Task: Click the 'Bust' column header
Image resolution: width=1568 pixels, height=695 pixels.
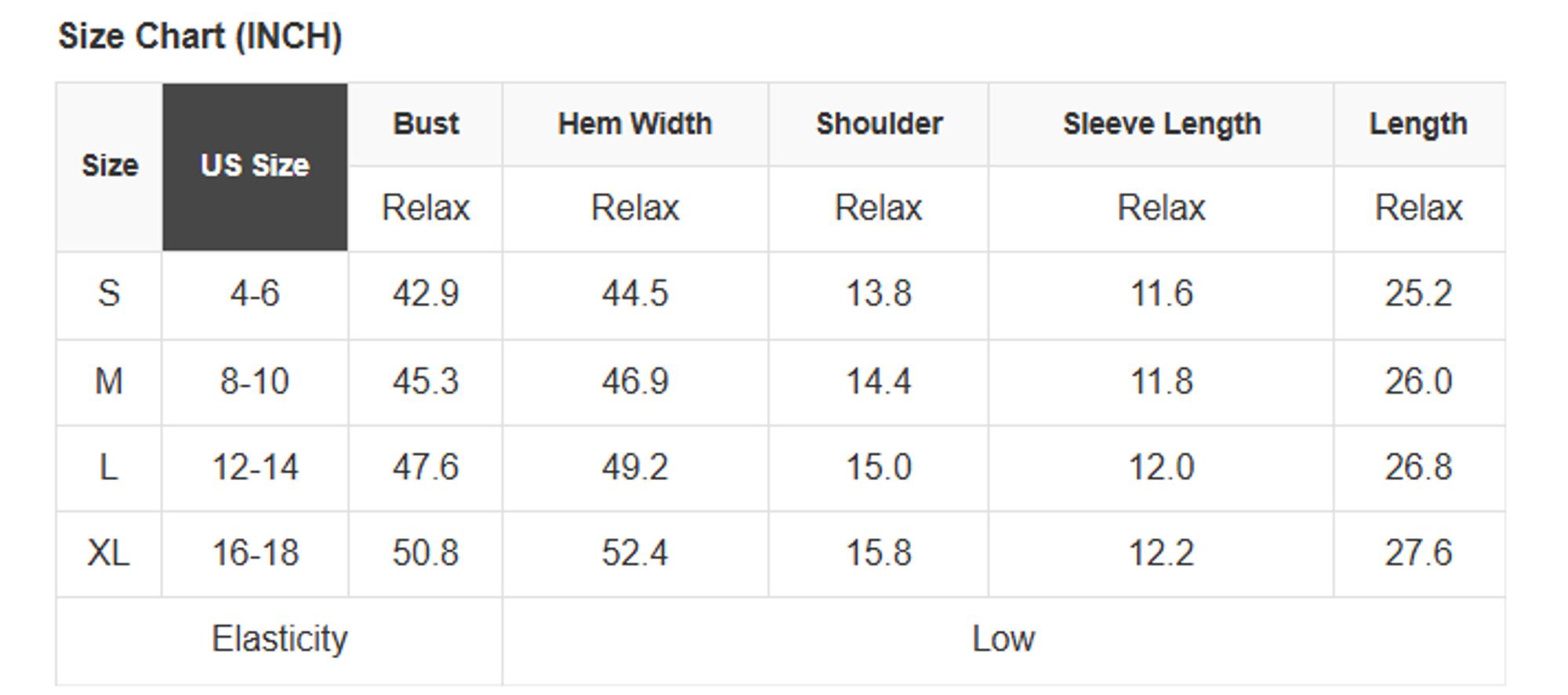Action: 426,124
